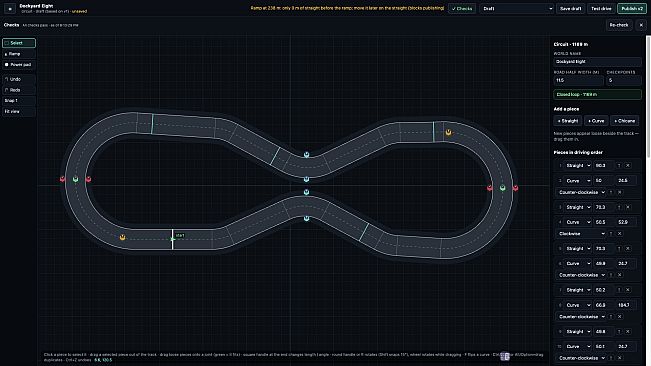Choose the Power pad tool
This screenshot has width=651, height=366.
click(19, 65)
